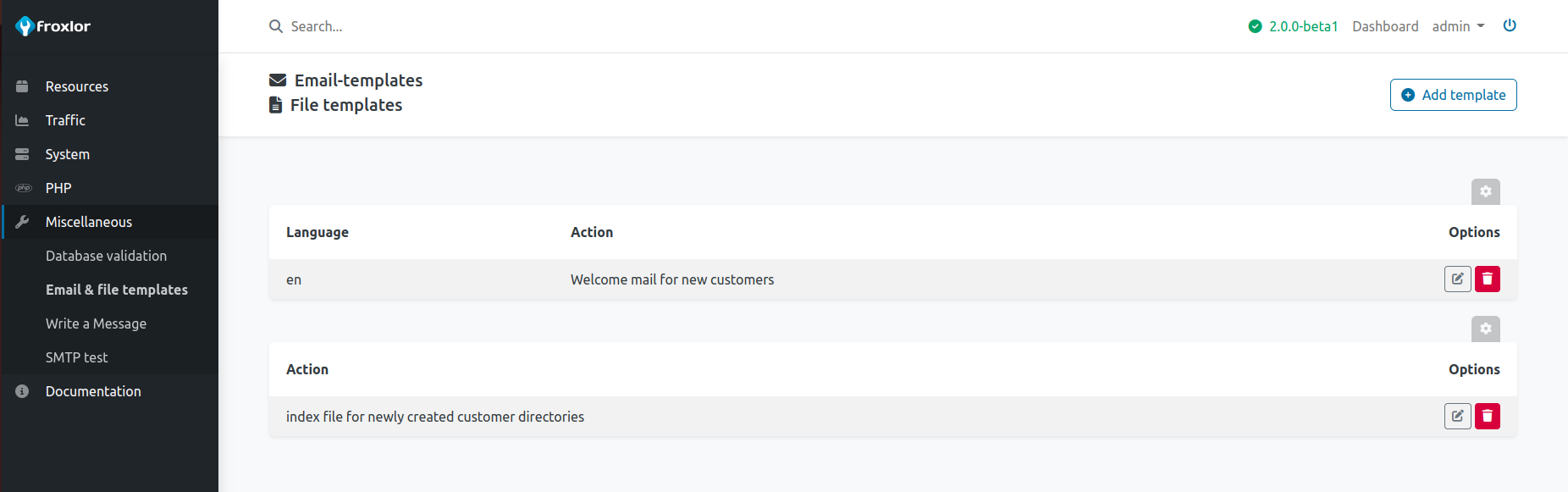Click the Add template button
This screenshot has height=492, width=1568.
1453,95
